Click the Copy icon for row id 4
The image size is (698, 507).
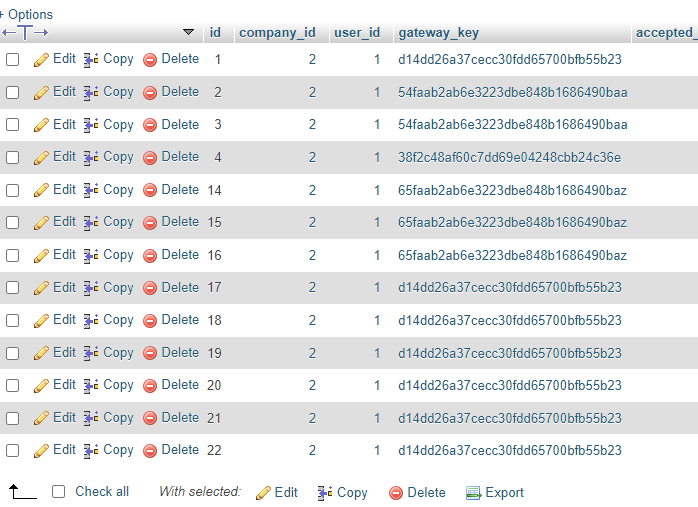(x=91, y=158)
